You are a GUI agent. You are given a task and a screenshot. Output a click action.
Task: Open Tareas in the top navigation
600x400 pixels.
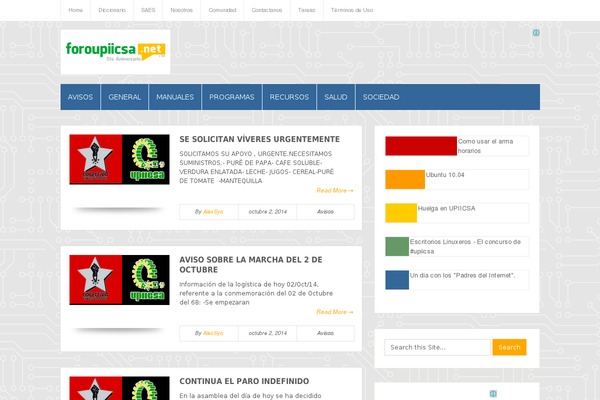pos(306,10)
